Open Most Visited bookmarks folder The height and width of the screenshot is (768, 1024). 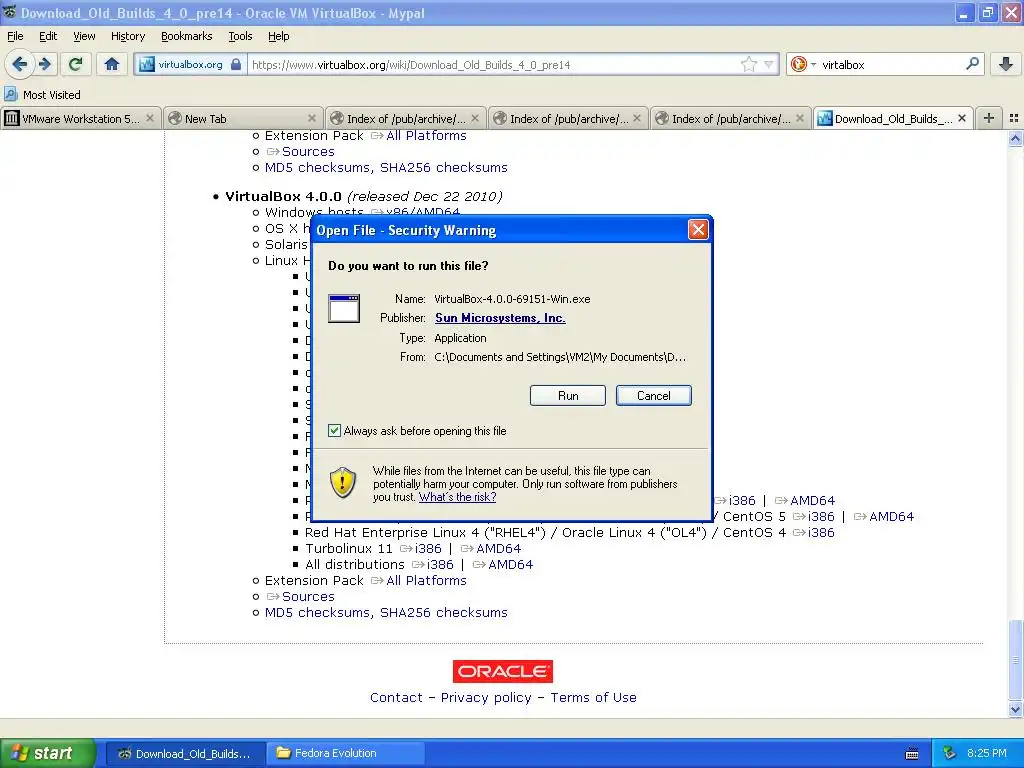coord(42,95)
